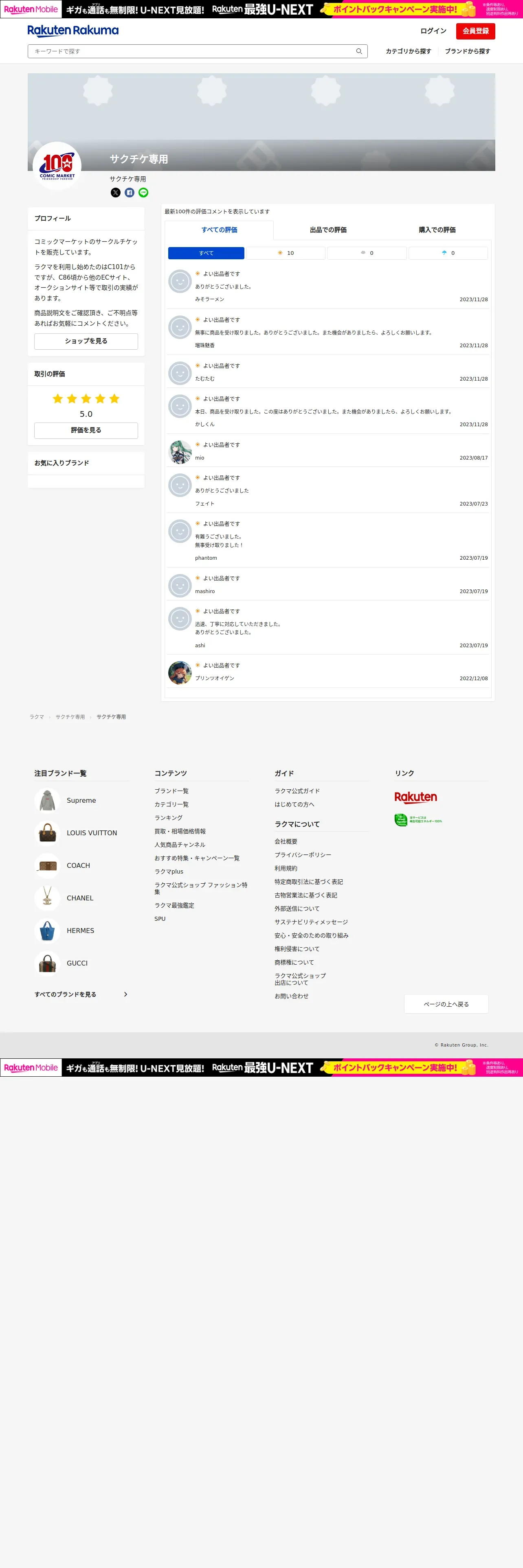523x1568 pixels.
Task: Open プライバシーポリシー link
Action: 303,855
